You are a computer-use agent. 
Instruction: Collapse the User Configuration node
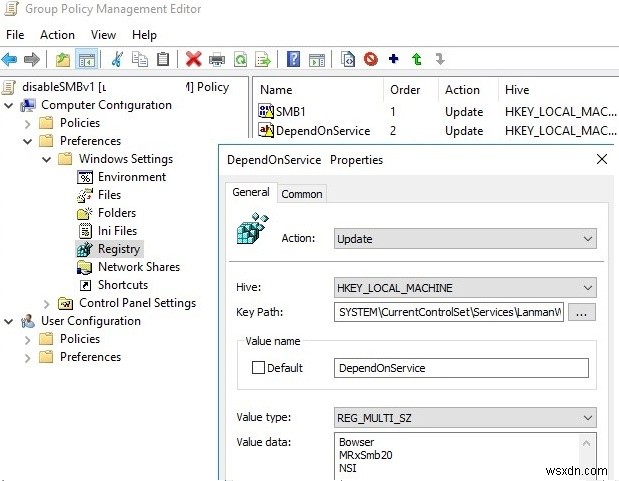pyautogui.click(x=9, y=321)
